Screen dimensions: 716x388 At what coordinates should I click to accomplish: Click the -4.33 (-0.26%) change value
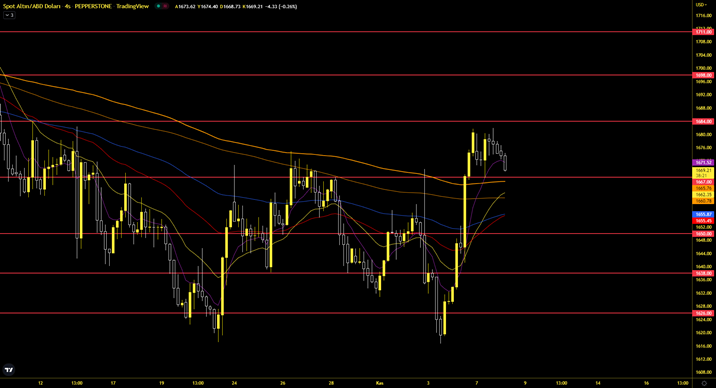(x=282, y=6)
